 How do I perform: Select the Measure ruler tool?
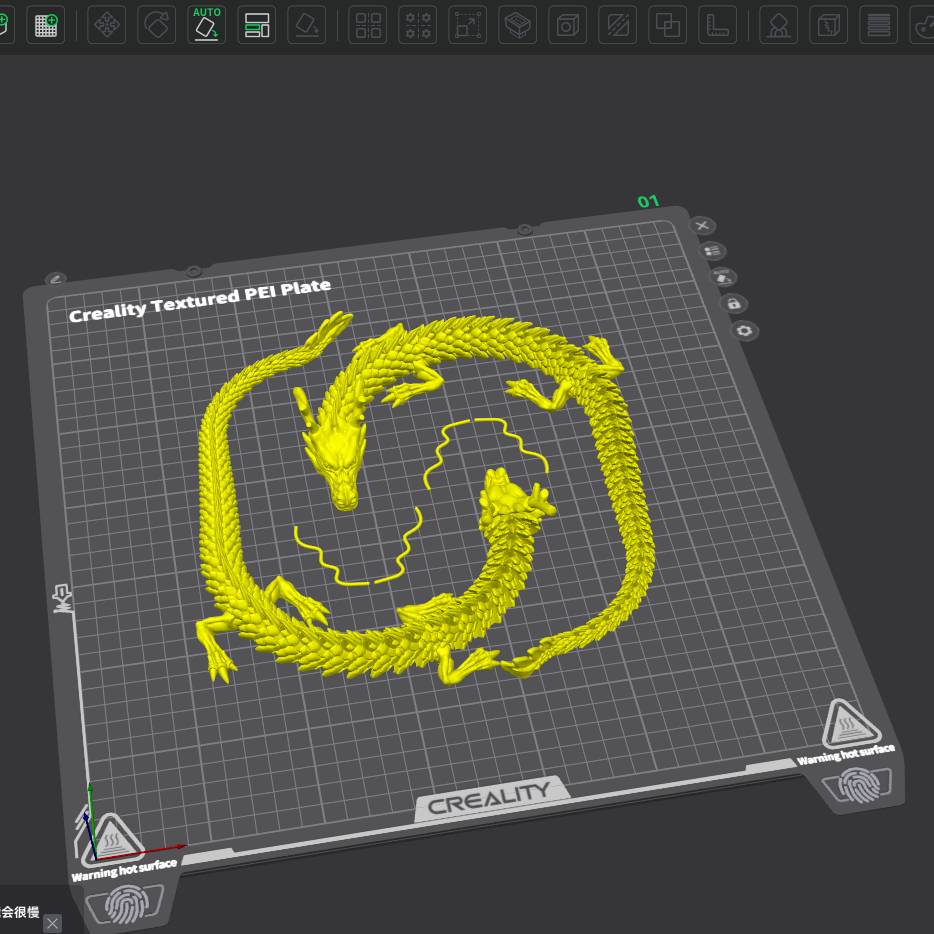coord(718,25)
